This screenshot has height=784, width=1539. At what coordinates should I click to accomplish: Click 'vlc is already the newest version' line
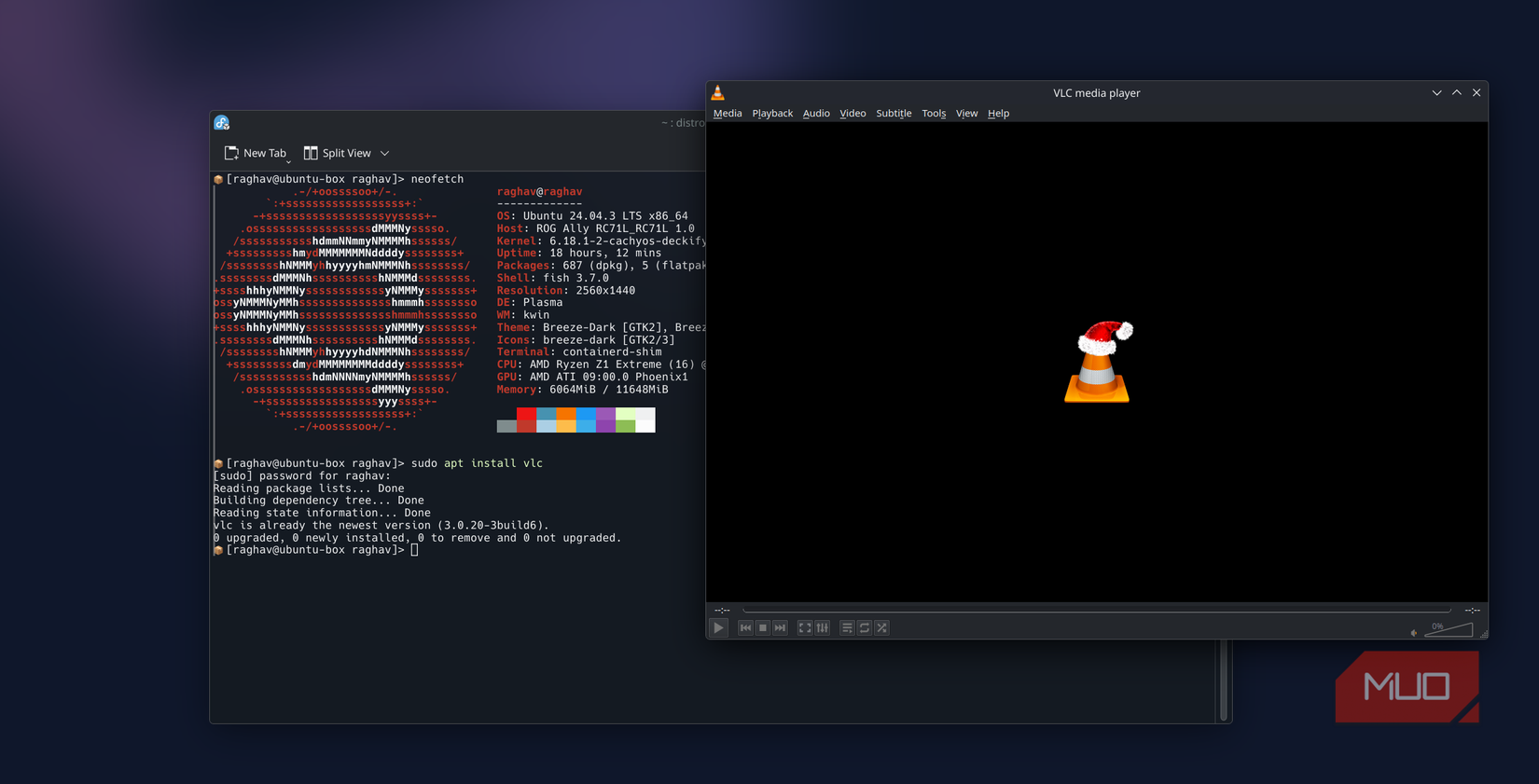(381, 525)
